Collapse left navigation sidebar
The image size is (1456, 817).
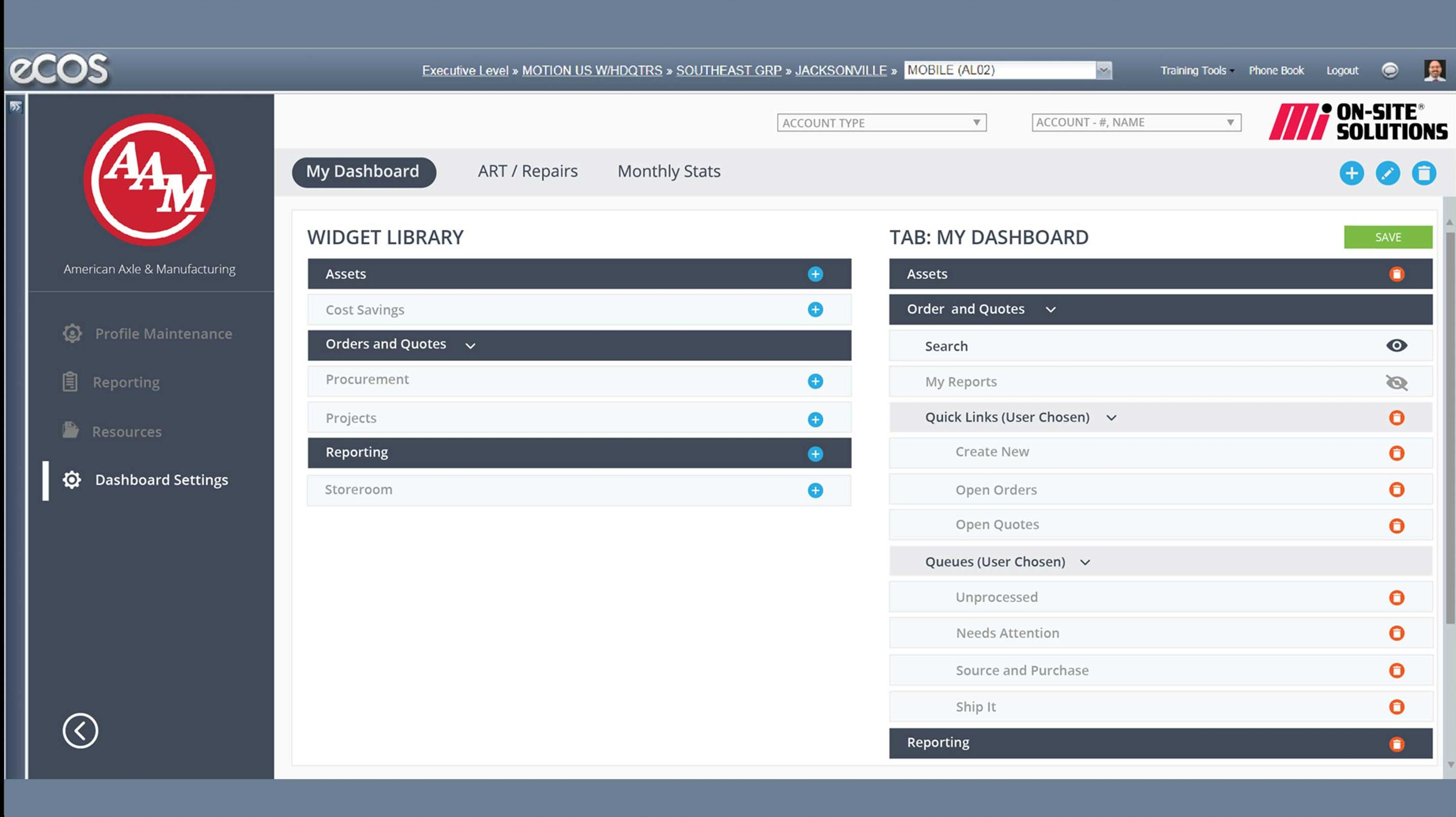(x=80, y=730)
